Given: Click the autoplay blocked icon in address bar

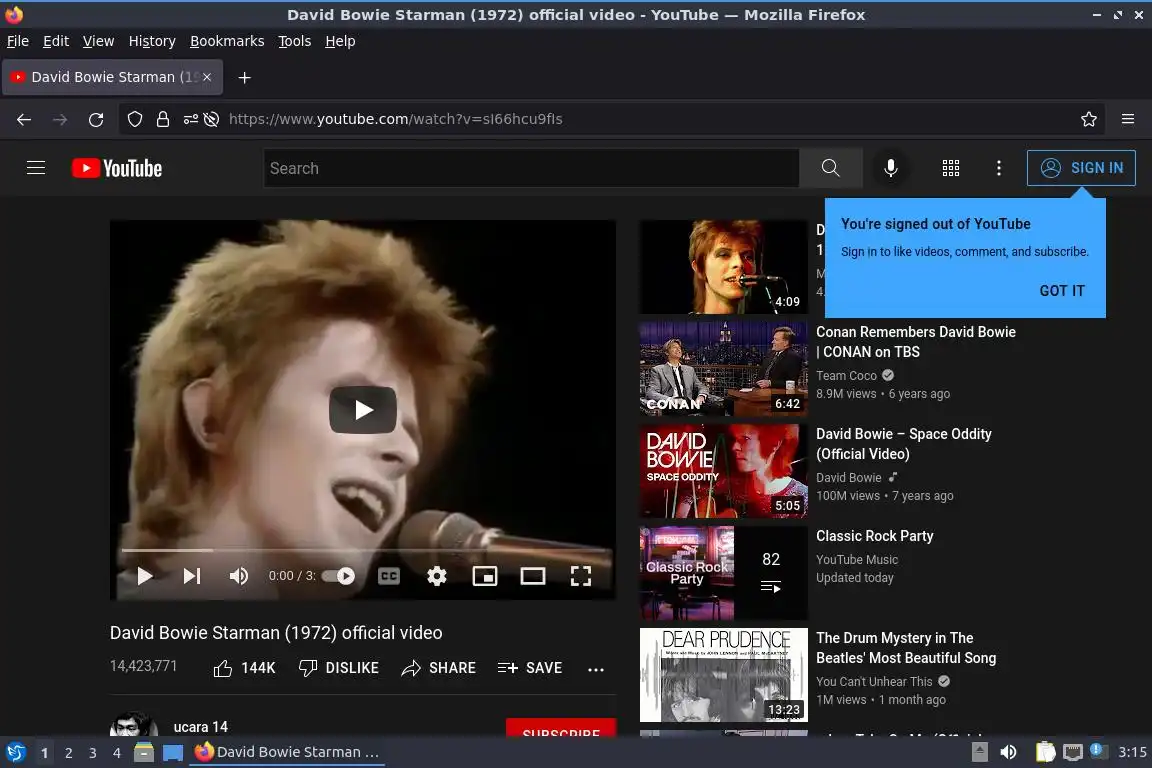Looking at the screenshot, I should point(212,119).
